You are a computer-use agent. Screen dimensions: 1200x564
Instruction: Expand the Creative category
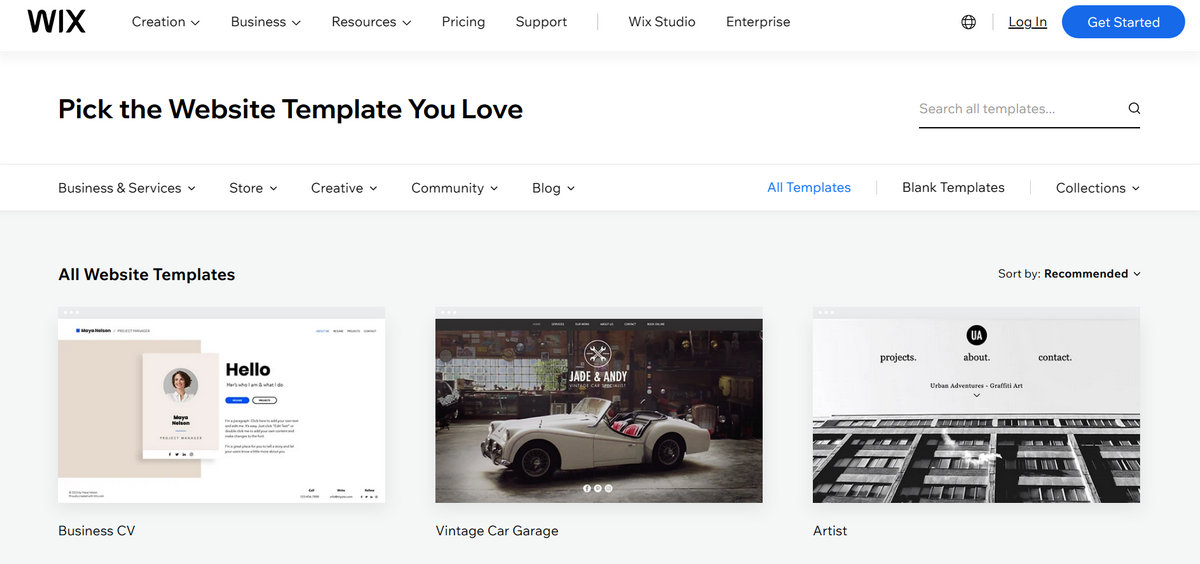click(x=344, y=188)
